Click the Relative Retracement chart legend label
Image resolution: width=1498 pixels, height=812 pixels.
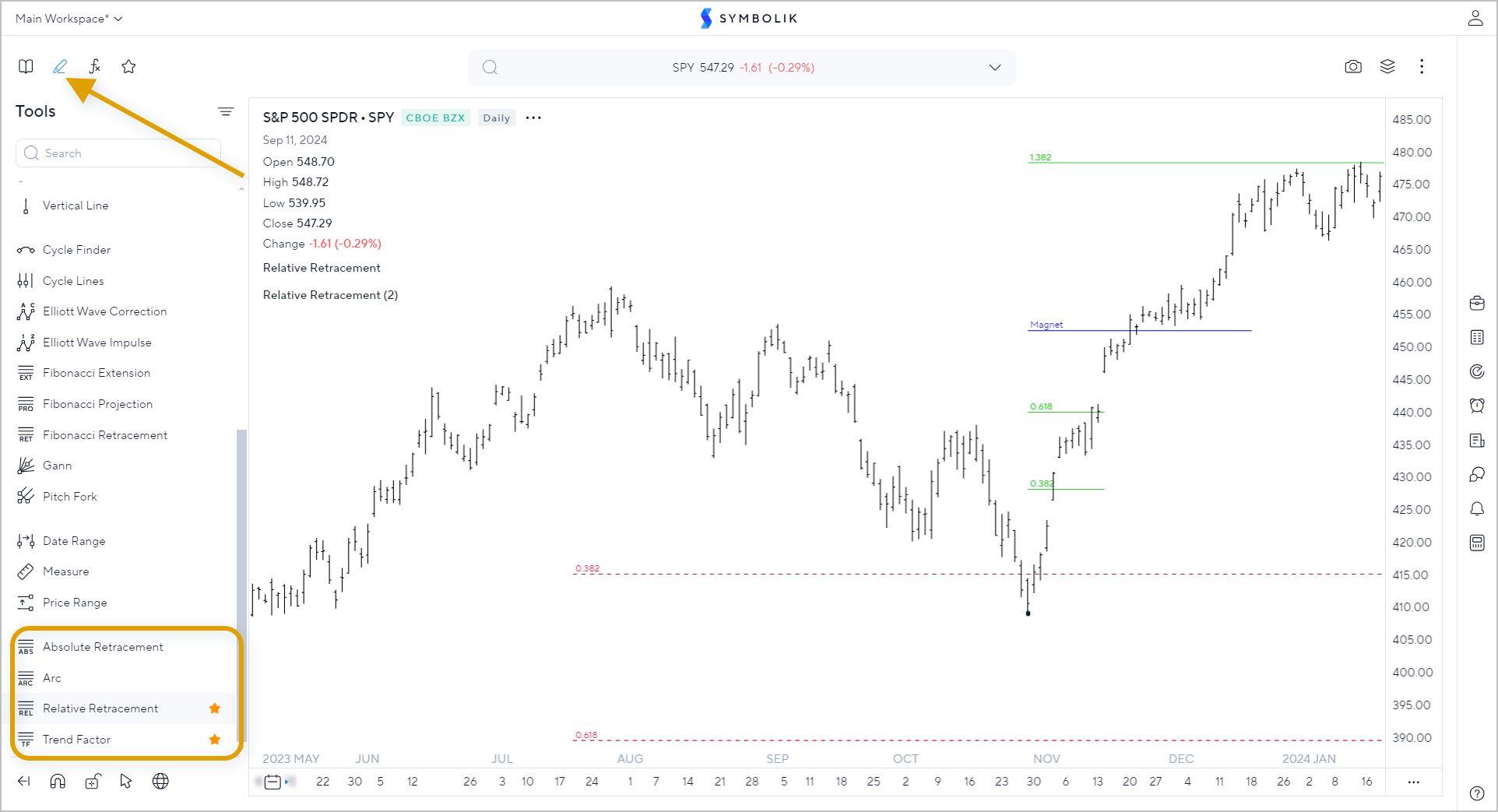tap(322, 268)
